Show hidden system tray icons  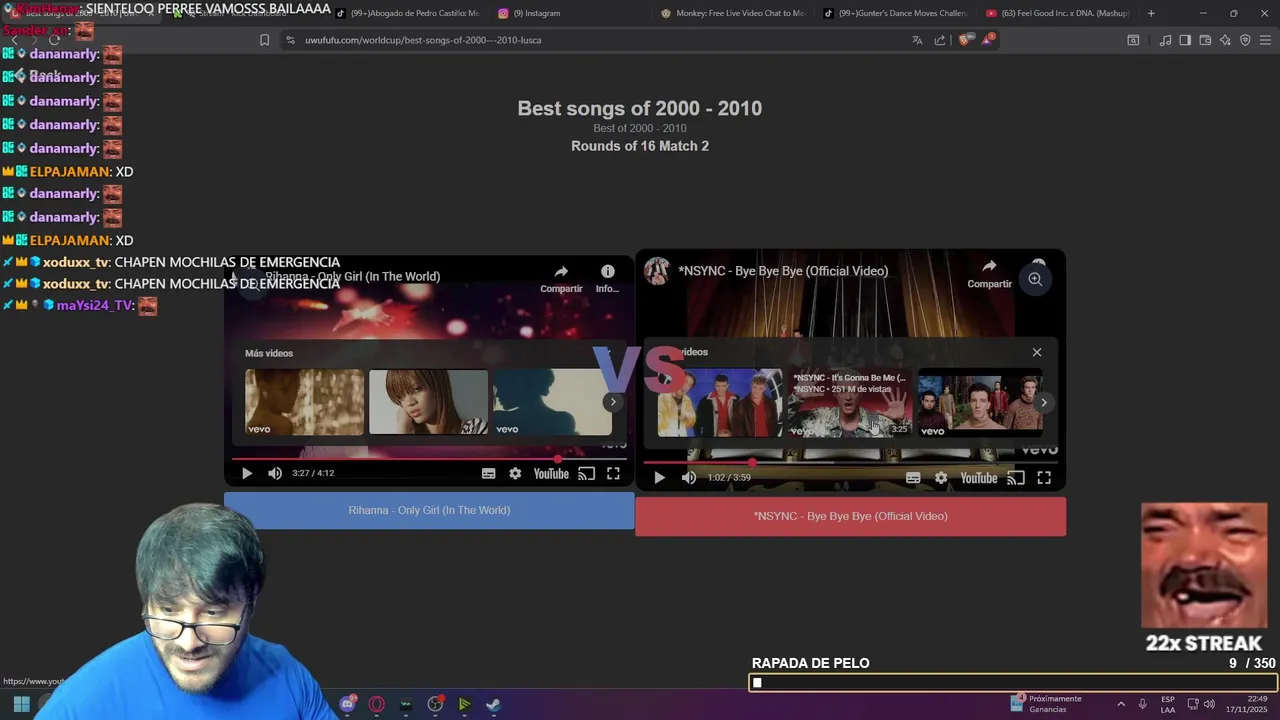click(x=1120, y=704)
